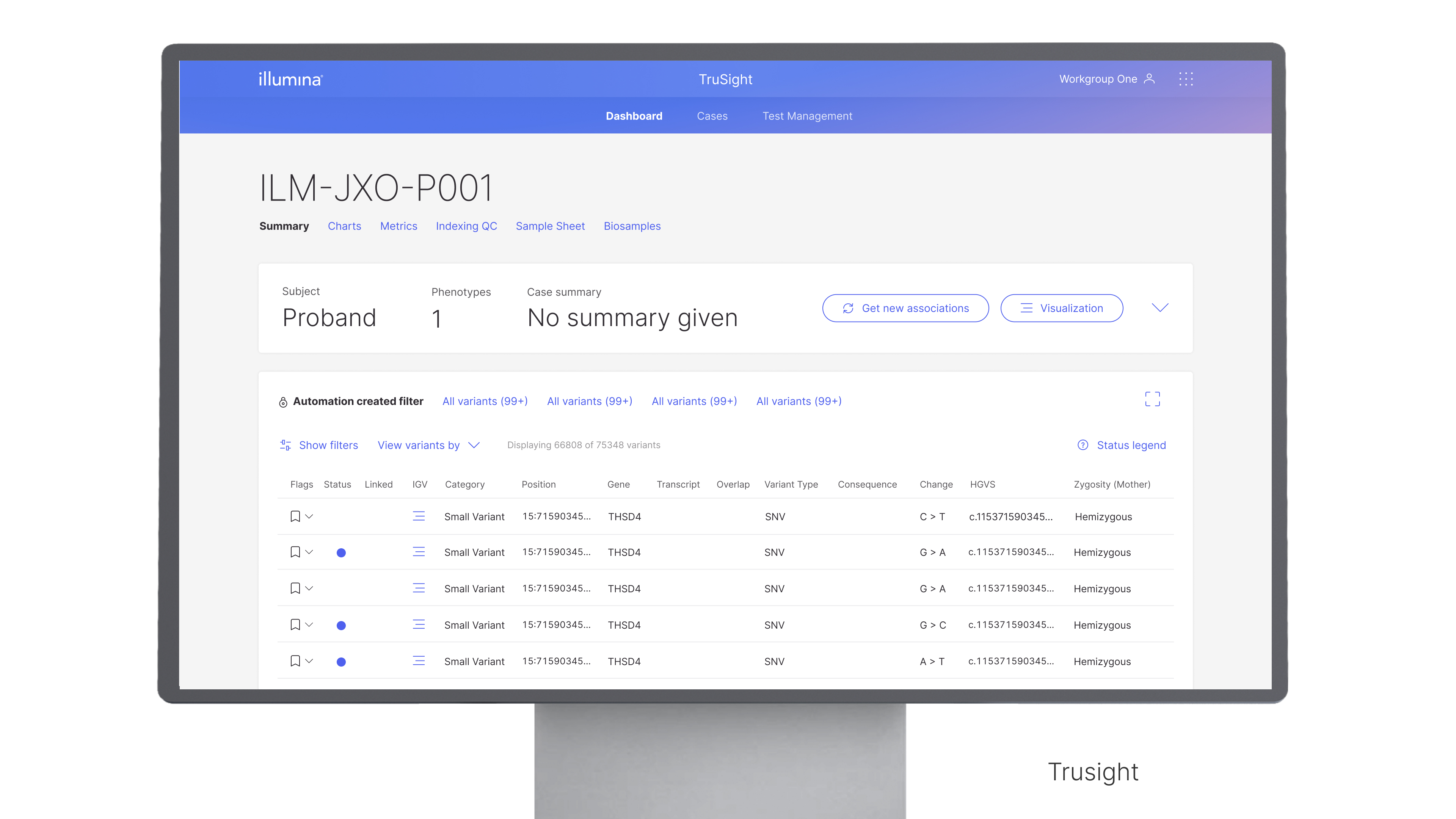Click HGVS value in the C > T row
The height and width of the screenshot is (819, 1456).
(x=1010, y=516)
